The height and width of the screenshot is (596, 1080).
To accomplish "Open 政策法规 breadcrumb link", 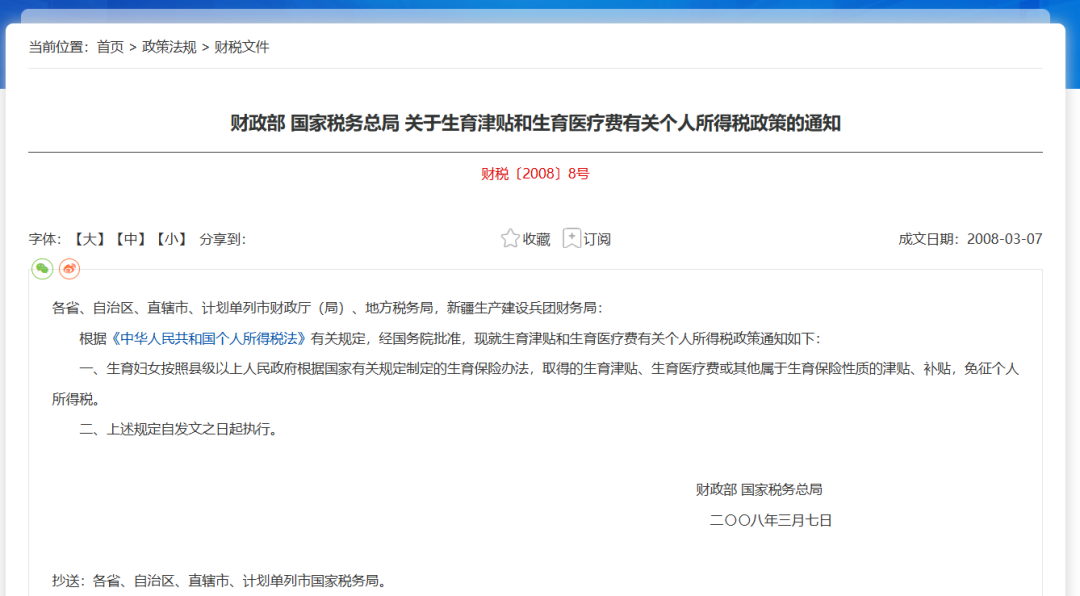I will tap(170, 47).
